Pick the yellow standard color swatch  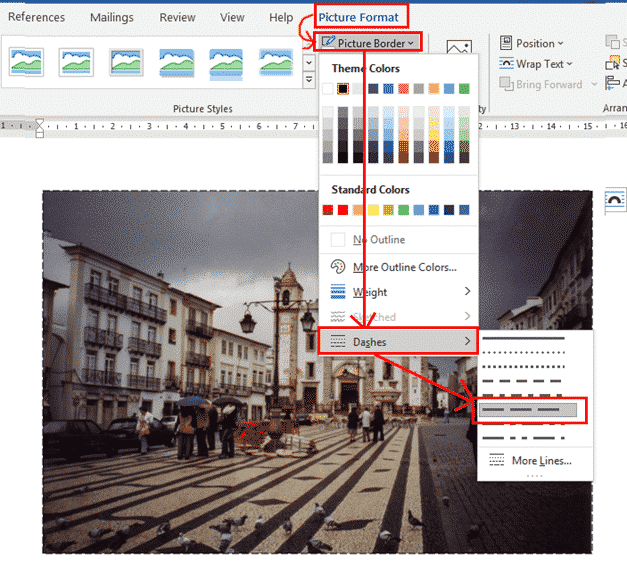pos(373,210)
